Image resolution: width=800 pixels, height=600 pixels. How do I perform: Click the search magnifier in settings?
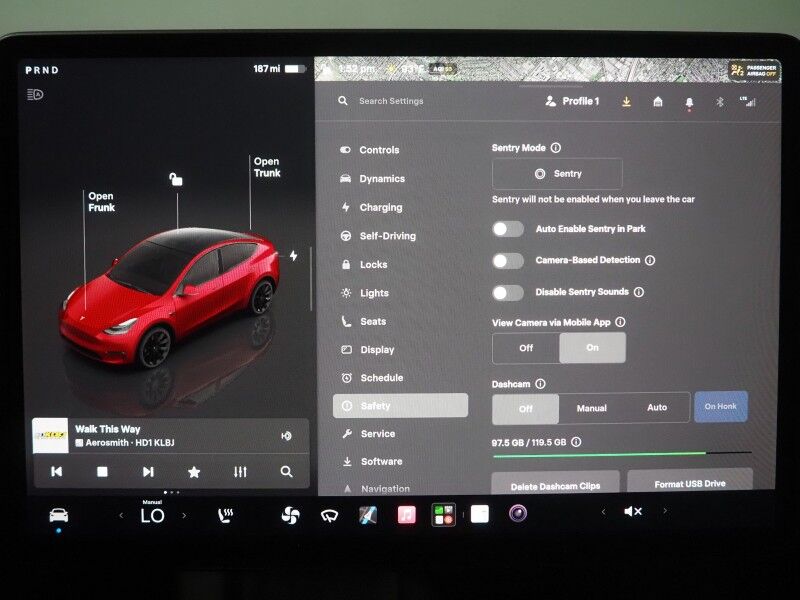[343, 101]
